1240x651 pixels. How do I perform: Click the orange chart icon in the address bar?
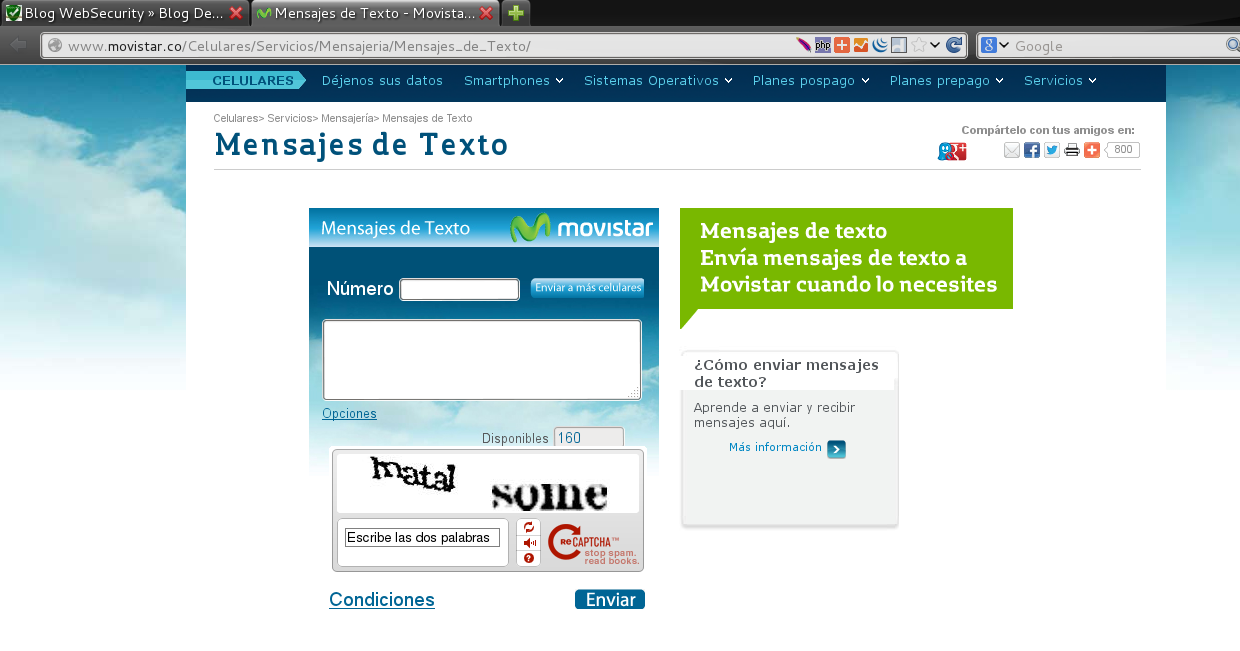click(861, 45)
